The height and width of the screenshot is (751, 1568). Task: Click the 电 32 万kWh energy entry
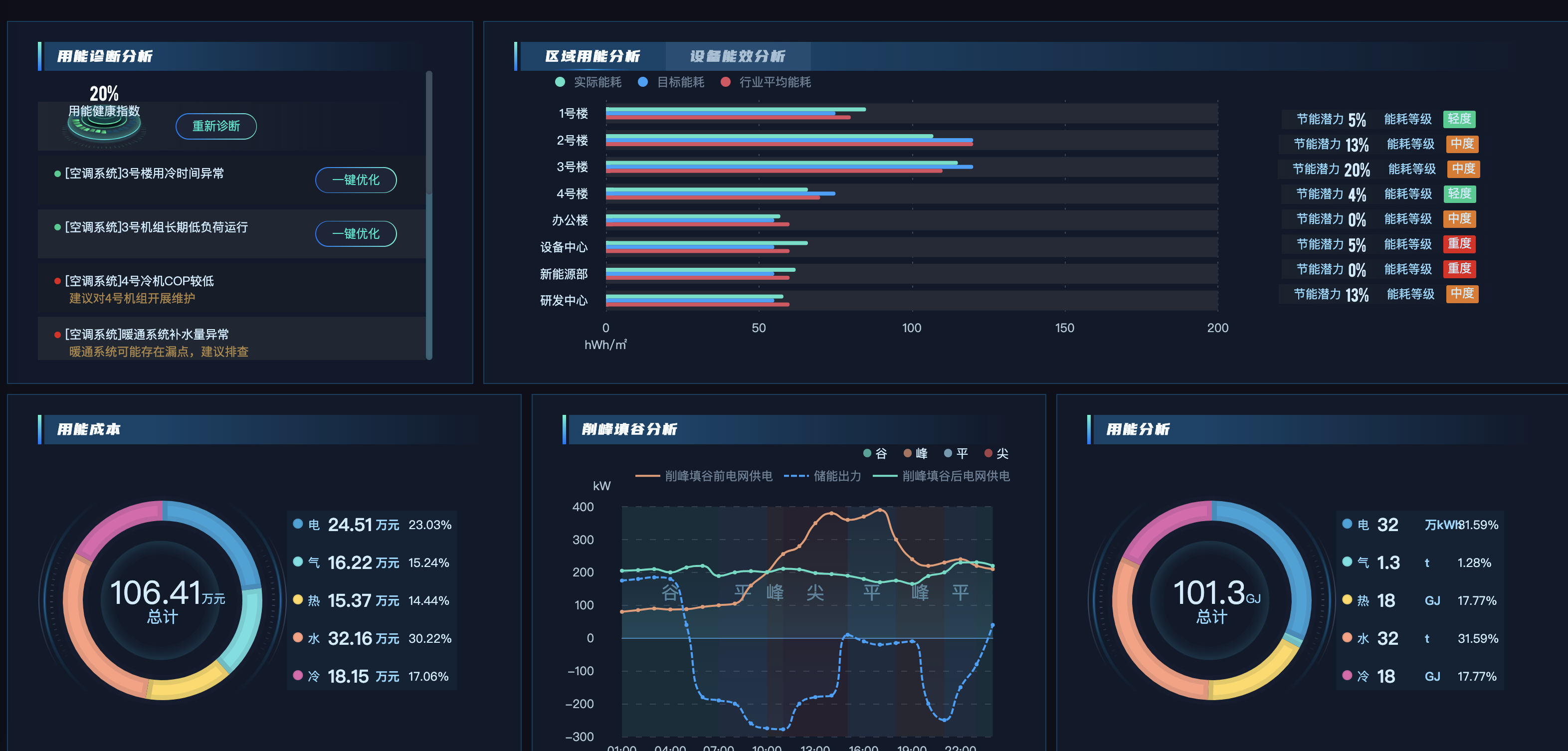[1420, 524]
